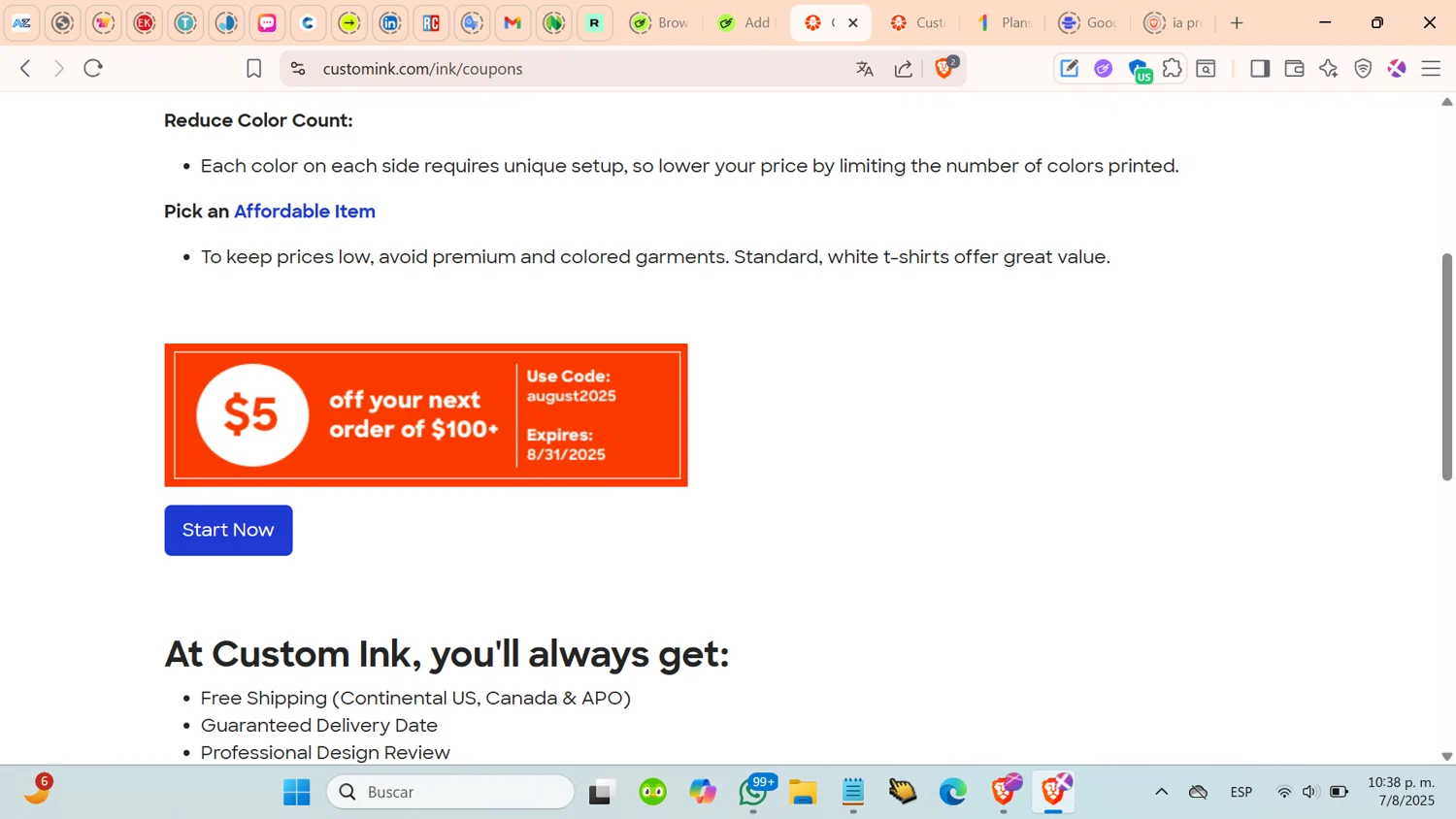Image resolution: width=1456 pixels, height=819 pixels.
Task: Go back to the previous page
Action: click(x=26, y=69)
